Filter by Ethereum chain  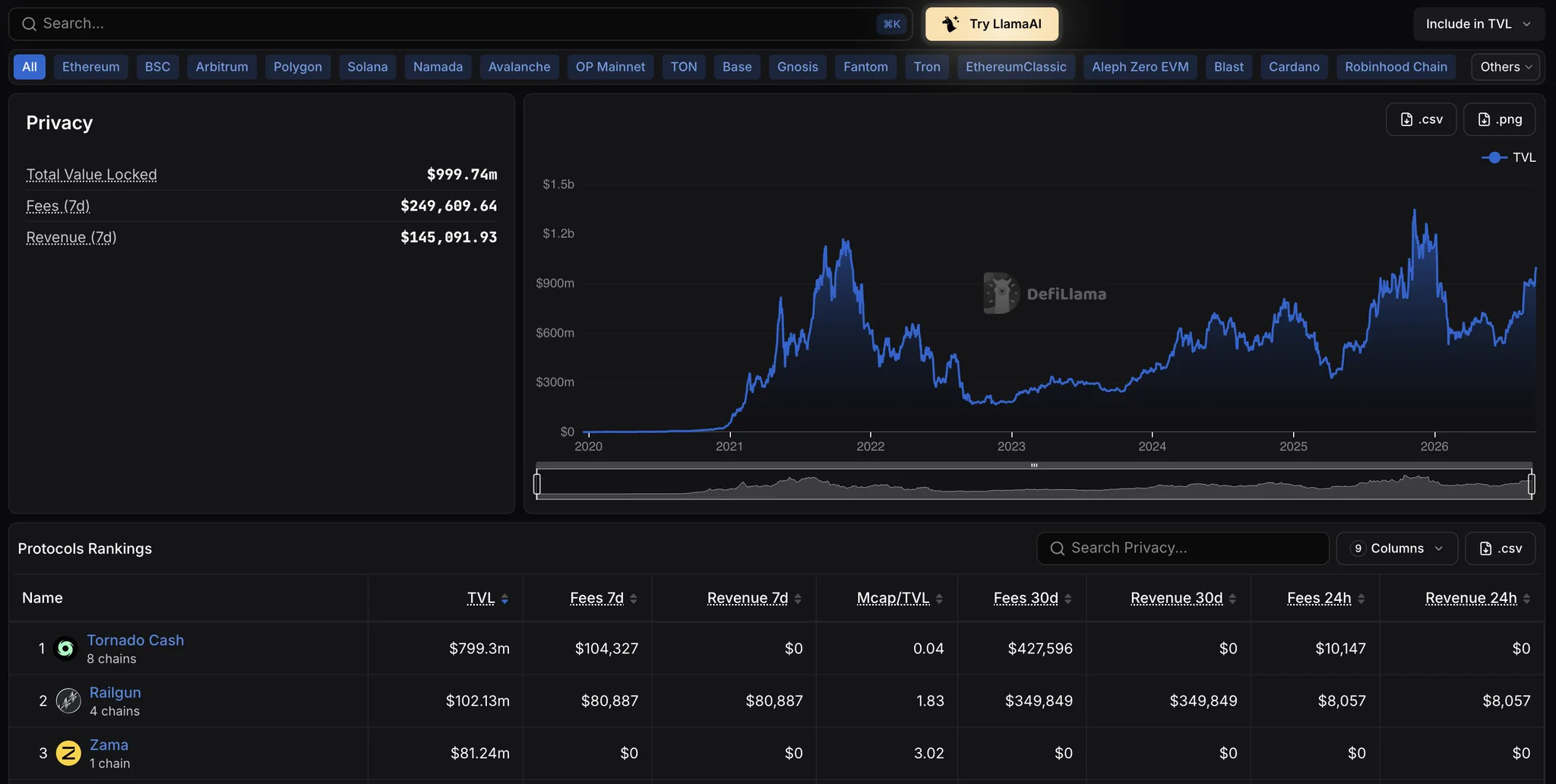tap(91, 67)
